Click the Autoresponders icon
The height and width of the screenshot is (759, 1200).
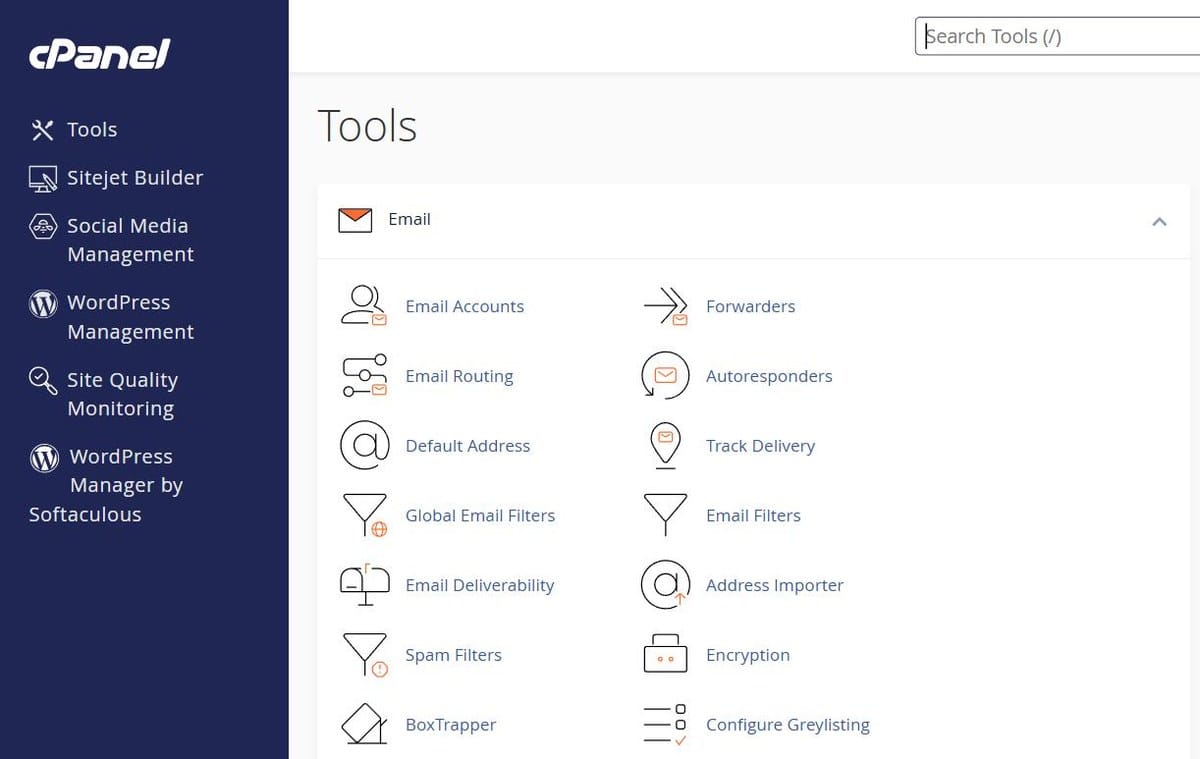(665, 376)
